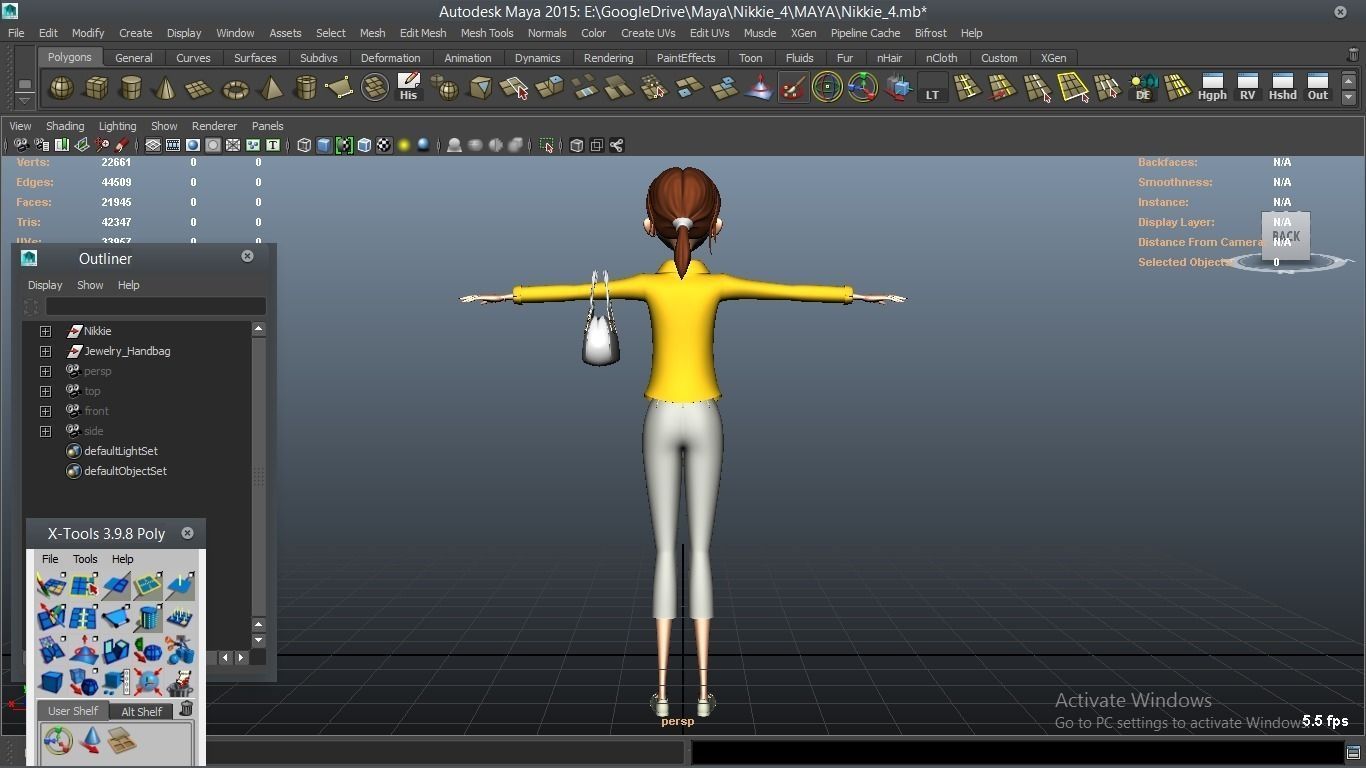The width and height of the screenshot is (1366, 768).
Task: Toggle film gate in viewport toolbar
Action: click(x=173, y=145)
